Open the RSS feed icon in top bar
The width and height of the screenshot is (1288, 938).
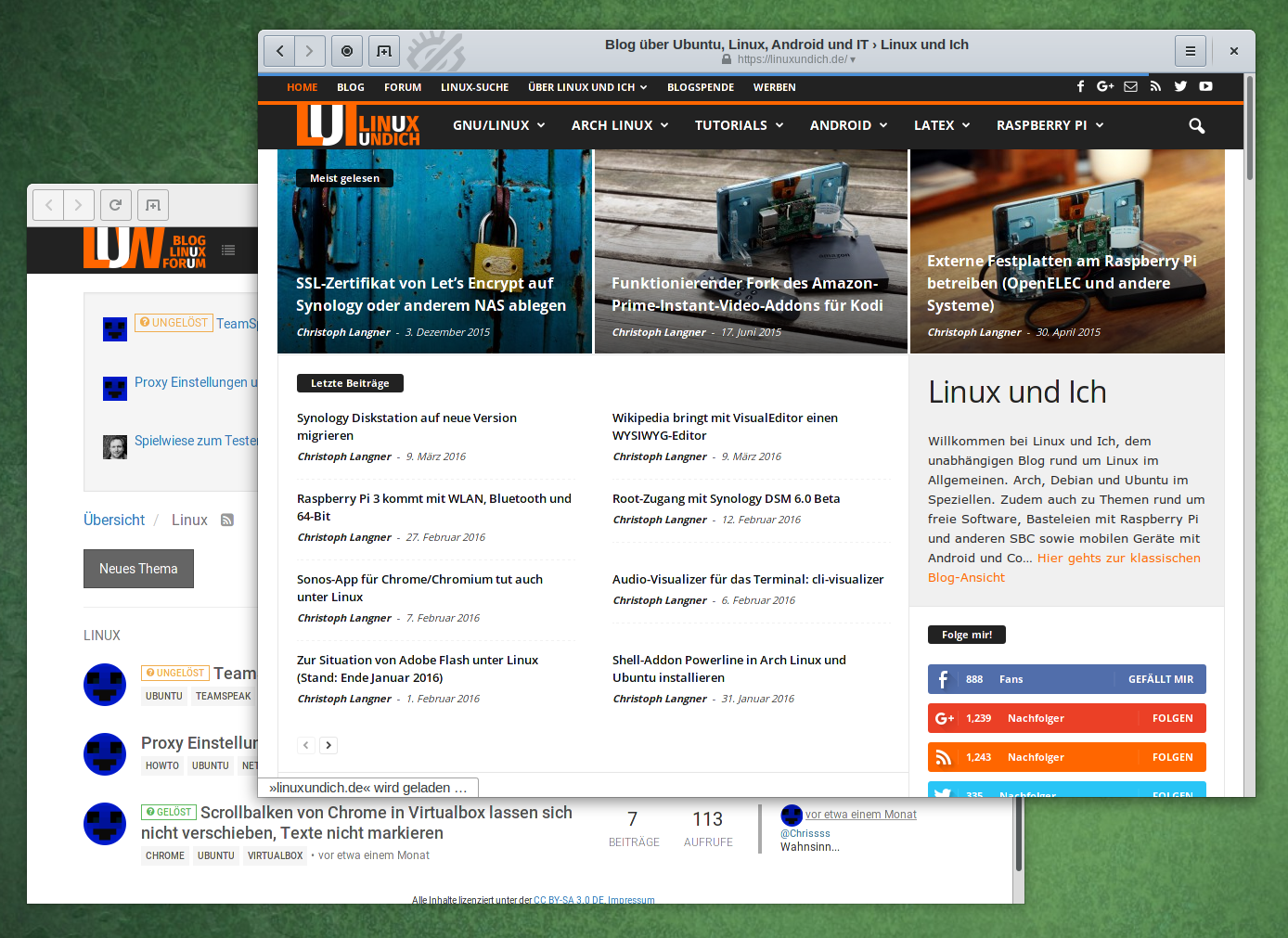(x=1155, y=86)
